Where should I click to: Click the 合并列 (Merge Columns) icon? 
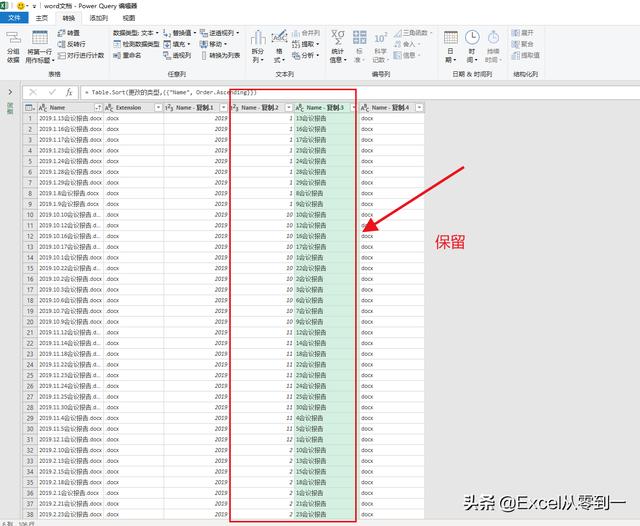pos(296,33)
